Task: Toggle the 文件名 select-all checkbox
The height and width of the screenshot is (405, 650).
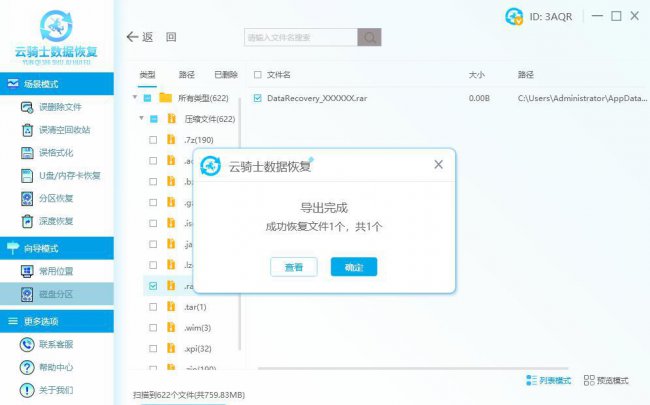Action: (257, 75)
